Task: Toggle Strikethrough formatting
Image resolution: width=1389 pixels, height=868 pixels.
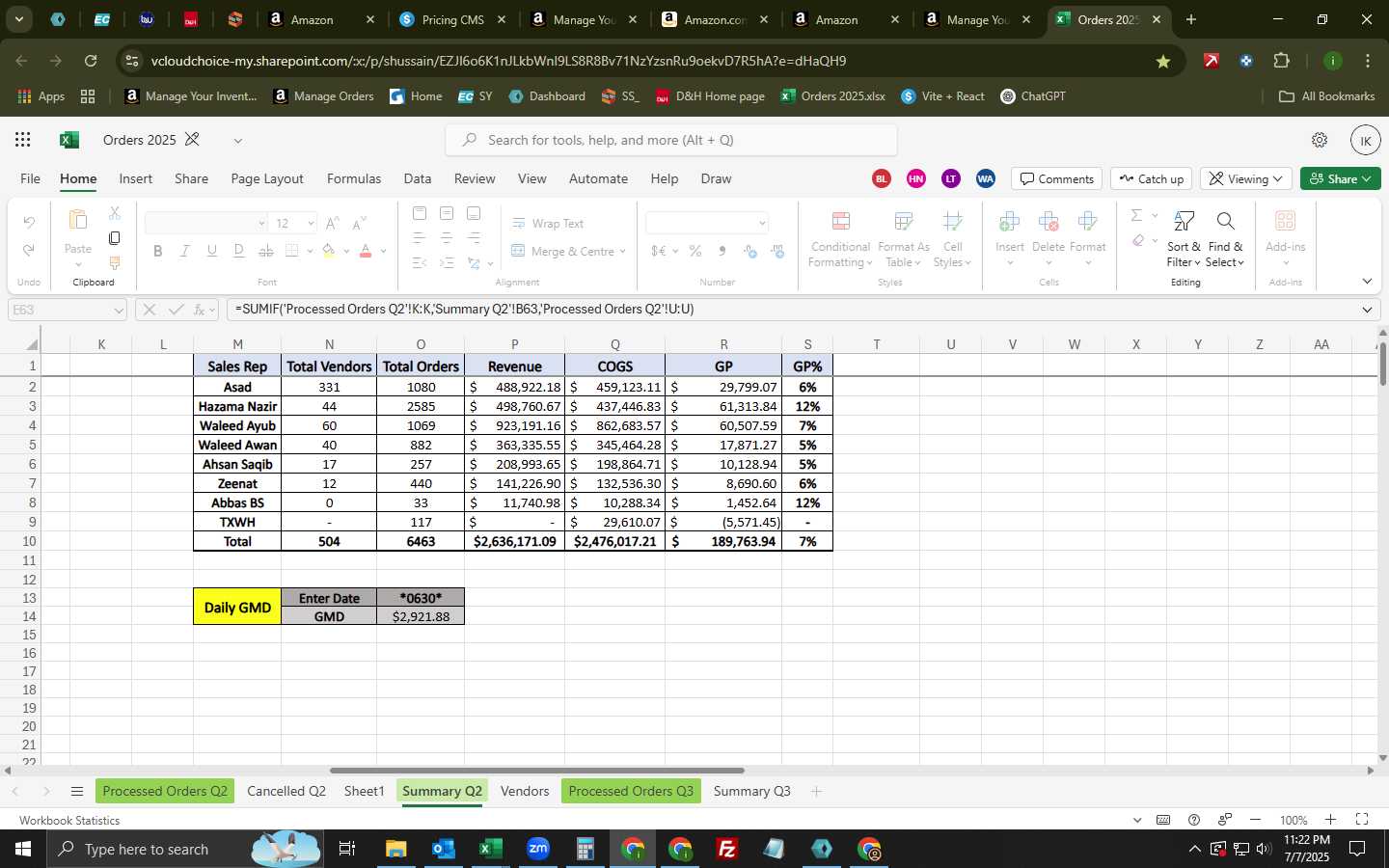Action: (x=265, y=251)
